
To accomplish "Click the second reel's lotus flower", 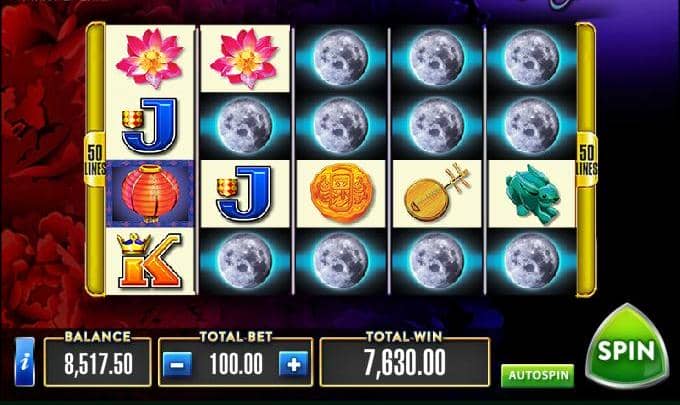I will [245, 58].
